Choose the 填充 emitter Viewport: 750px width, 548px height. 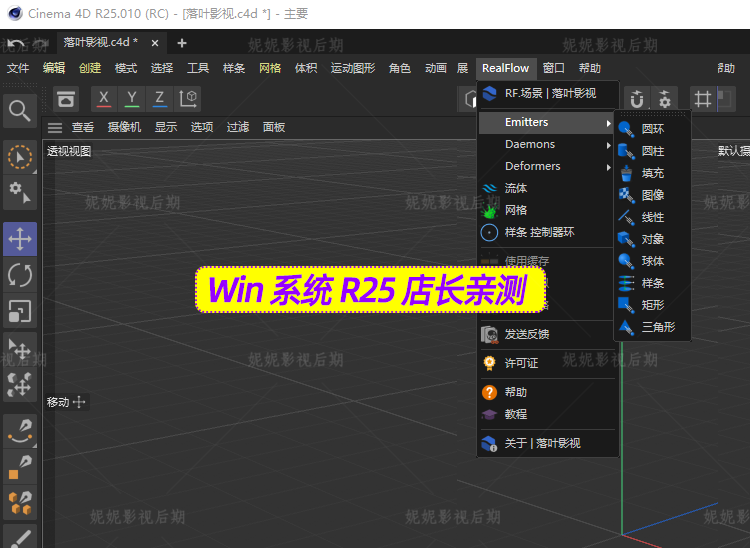652,173
